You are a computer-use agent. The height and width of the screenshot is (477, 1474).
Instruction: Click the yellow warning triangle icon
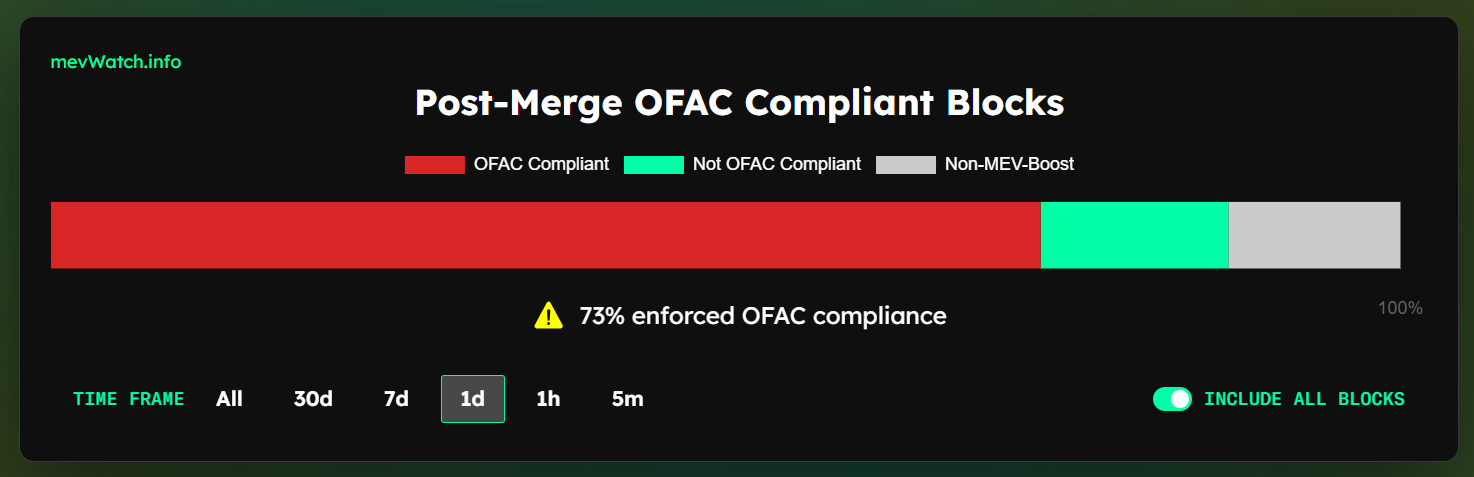(x=549, y=316)
